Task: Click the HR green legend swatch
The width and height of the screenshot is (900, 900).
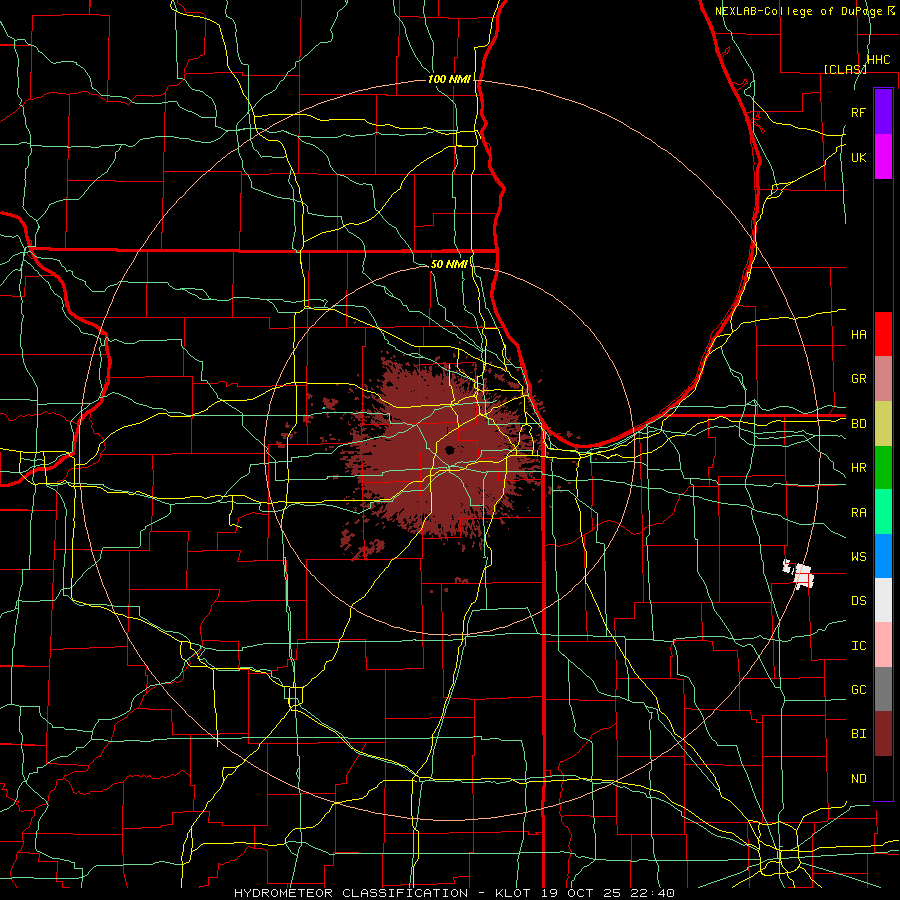Action: (883, 468)
